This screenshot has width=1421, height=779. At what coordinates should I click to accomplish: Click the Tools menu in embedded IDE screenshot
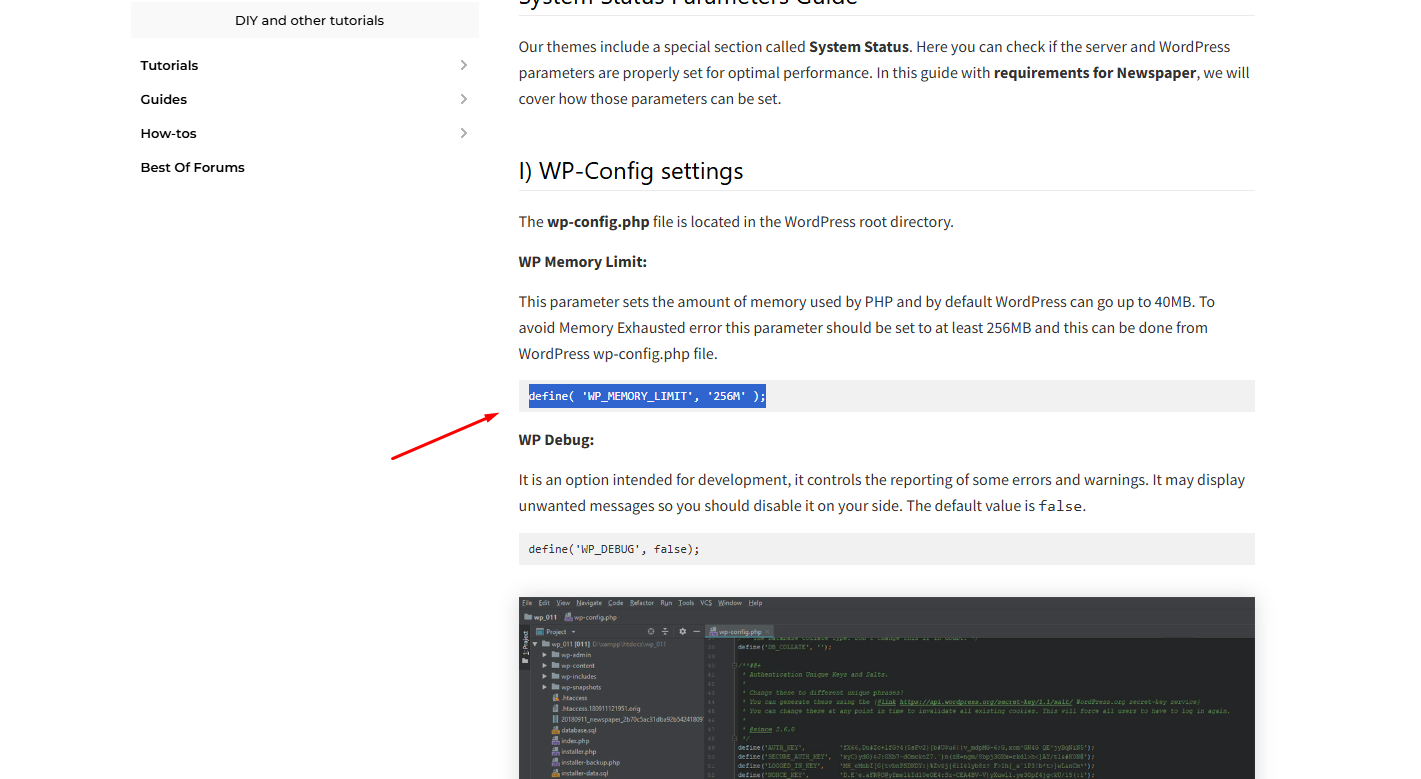point(686,603)
